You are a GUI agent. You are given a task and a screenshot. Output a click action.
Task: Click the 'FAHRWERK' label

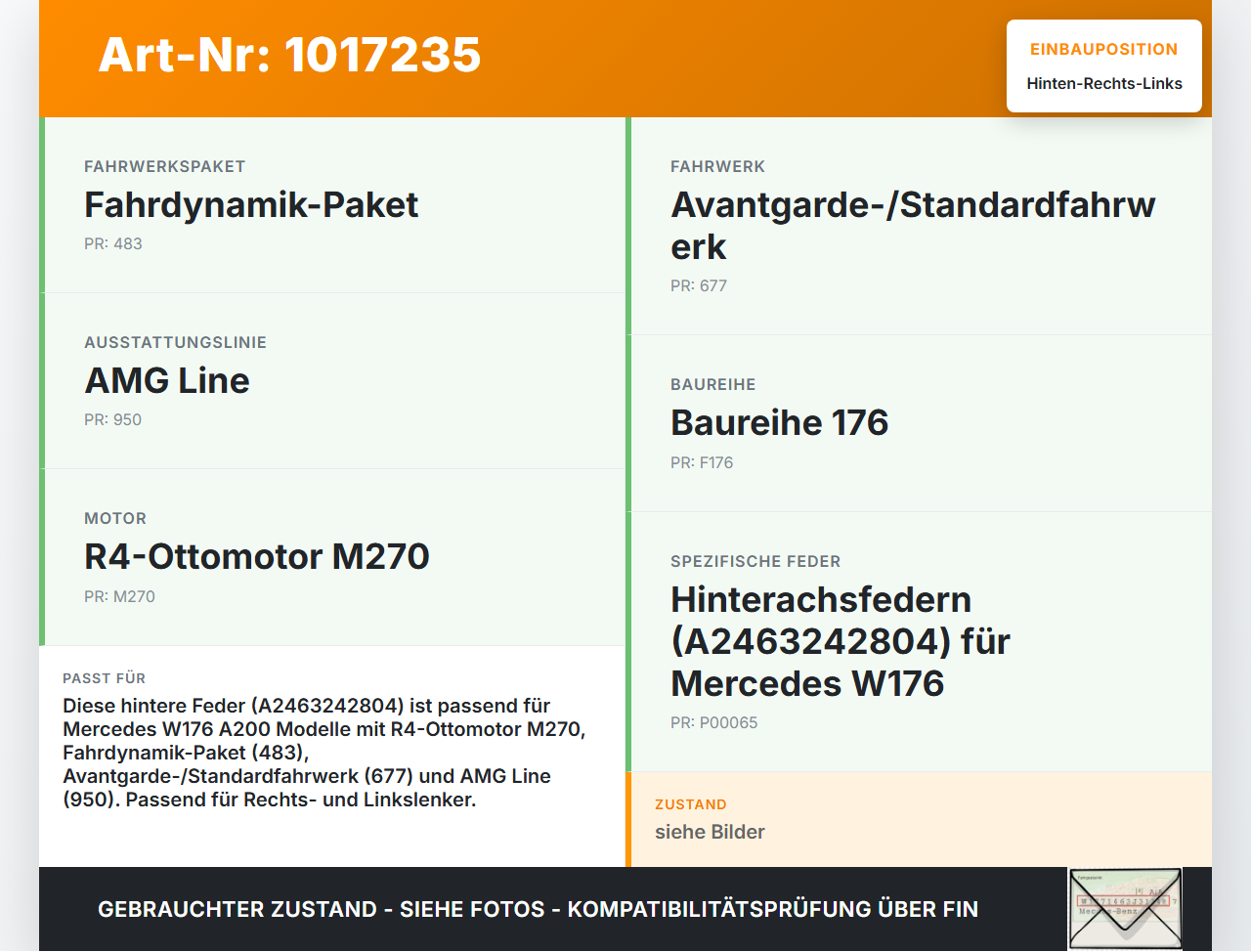tap(718, 167)
